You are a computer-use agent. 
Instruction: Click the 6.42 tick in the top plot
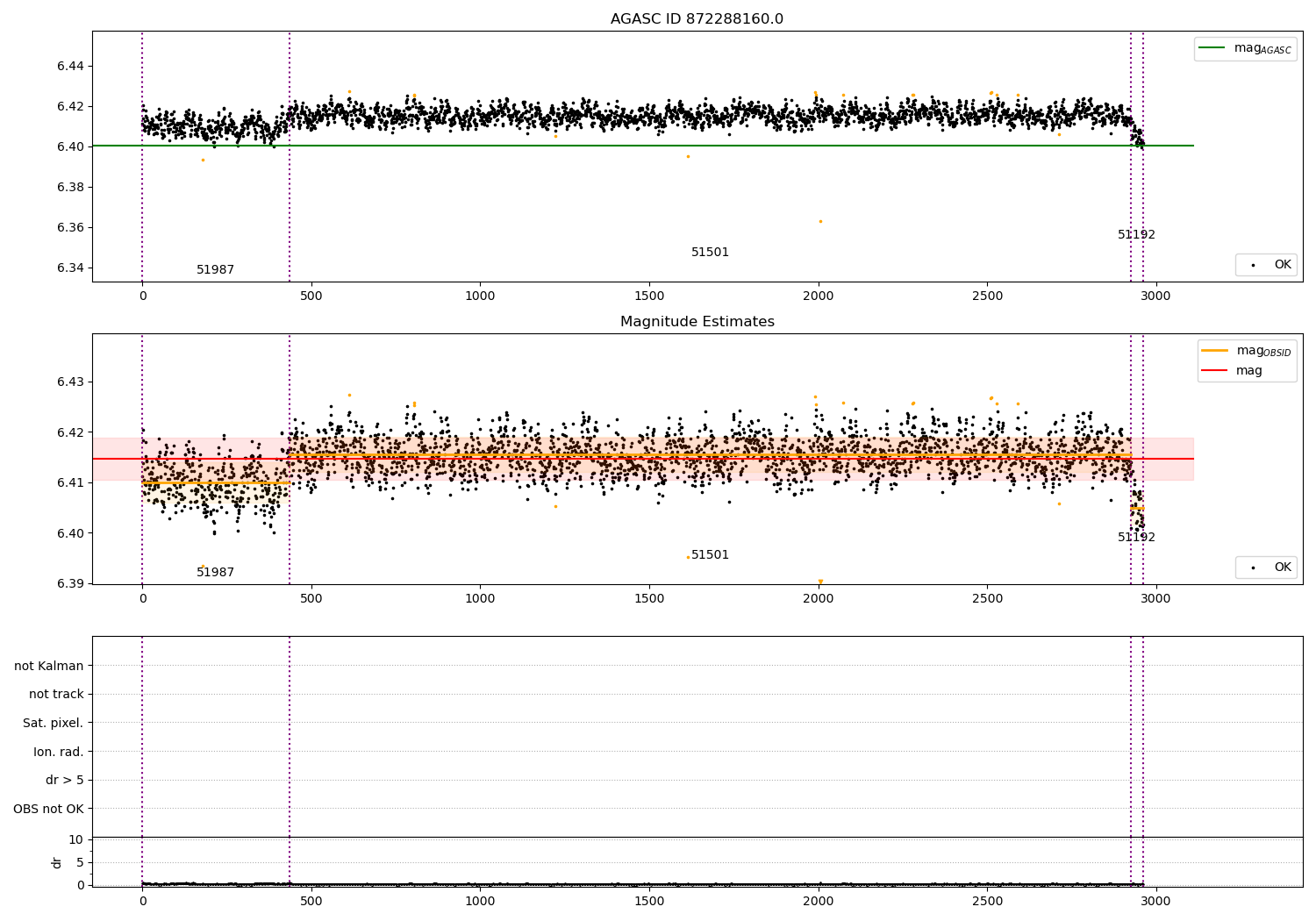(x=70, y=107)
